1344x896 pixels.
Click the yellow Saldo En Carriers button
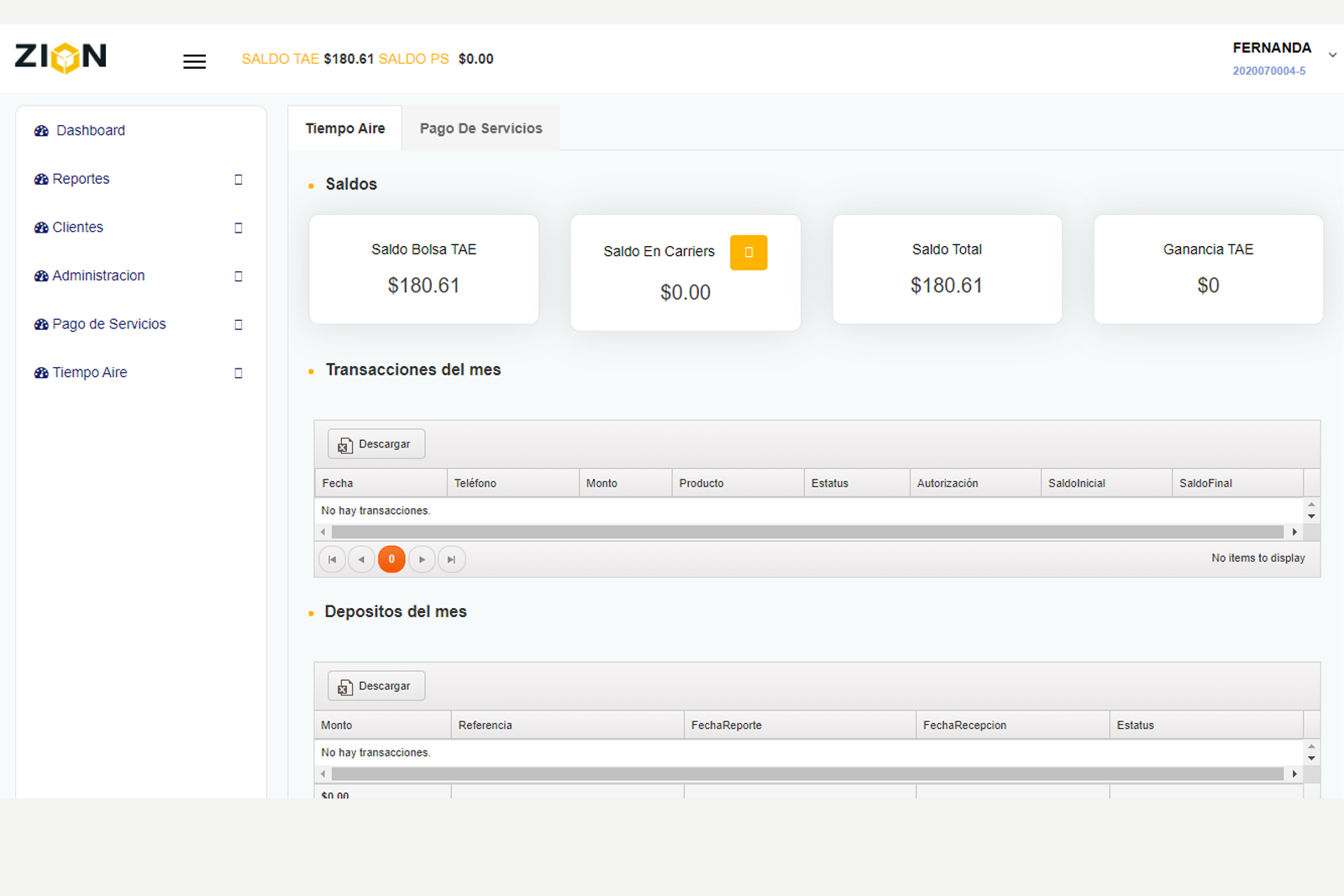coord(748,252)
